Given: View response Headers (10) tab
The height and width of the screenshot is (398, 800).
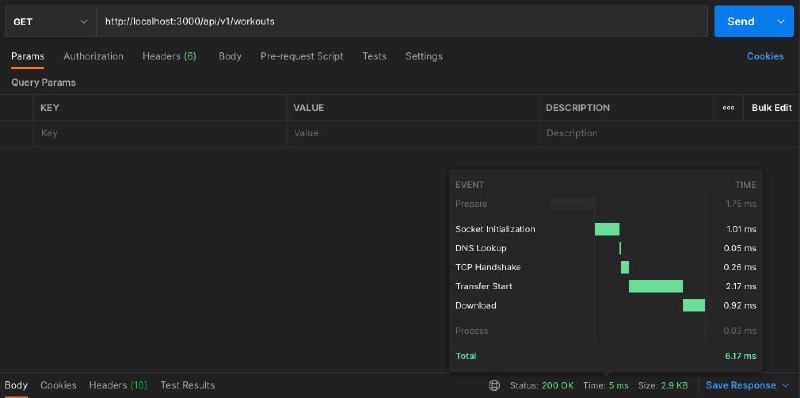Looking at the screenshot, I should (118, 385).
